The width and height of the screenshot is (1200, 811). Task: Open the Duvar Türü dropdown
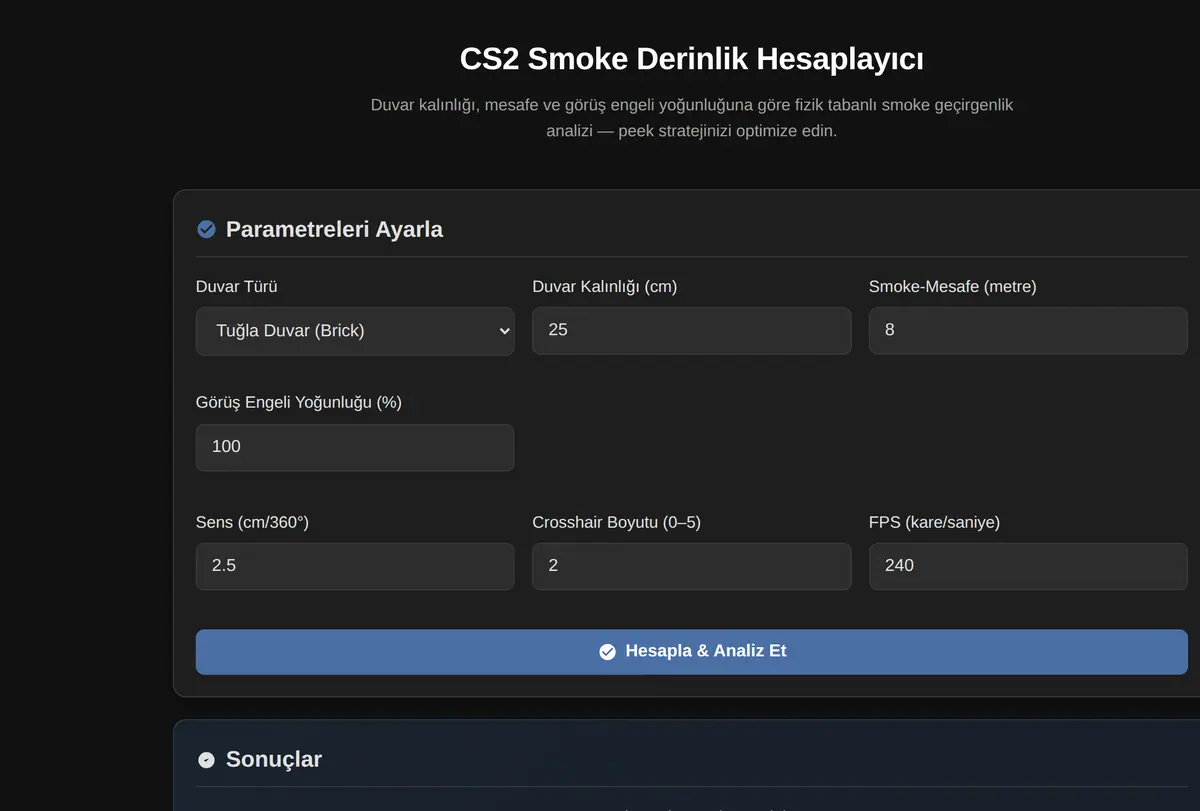[x=355, y=331]
